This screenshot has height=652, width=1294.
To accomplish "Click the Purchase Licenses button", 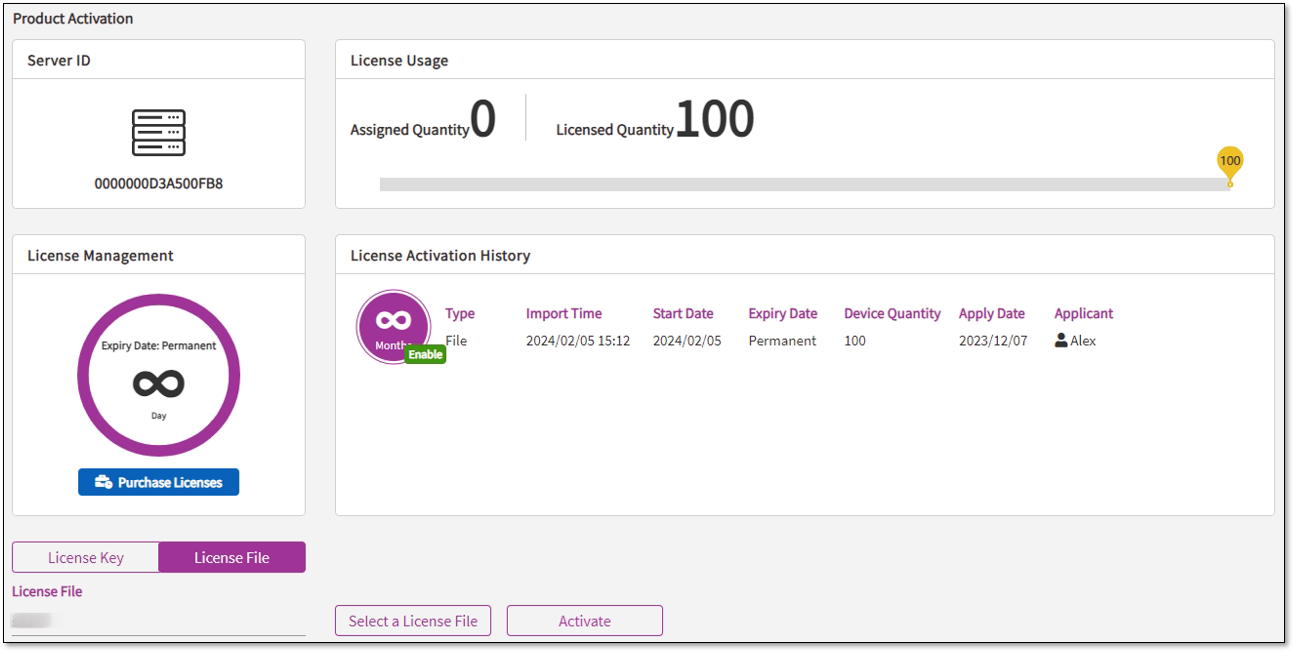I will click(158, 481).
